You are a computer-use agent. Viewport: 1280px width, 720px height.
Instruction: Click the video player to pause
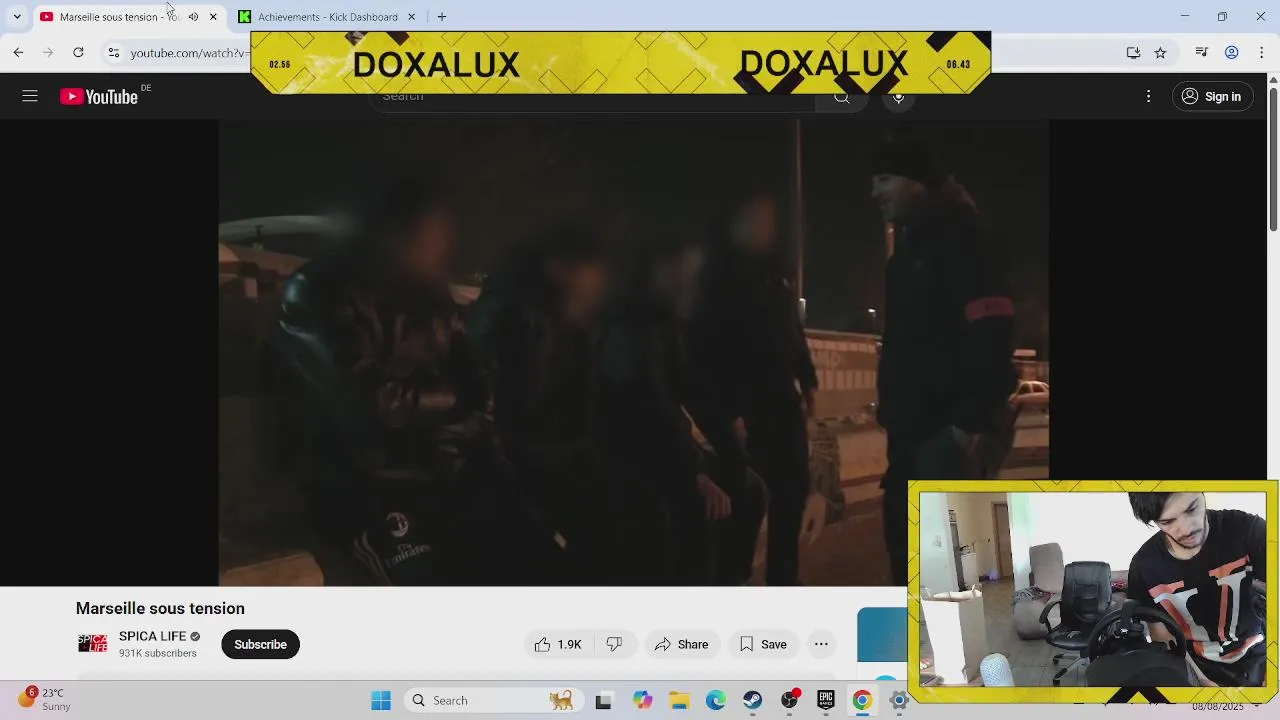pyautogui.click(x=633, y=352)
